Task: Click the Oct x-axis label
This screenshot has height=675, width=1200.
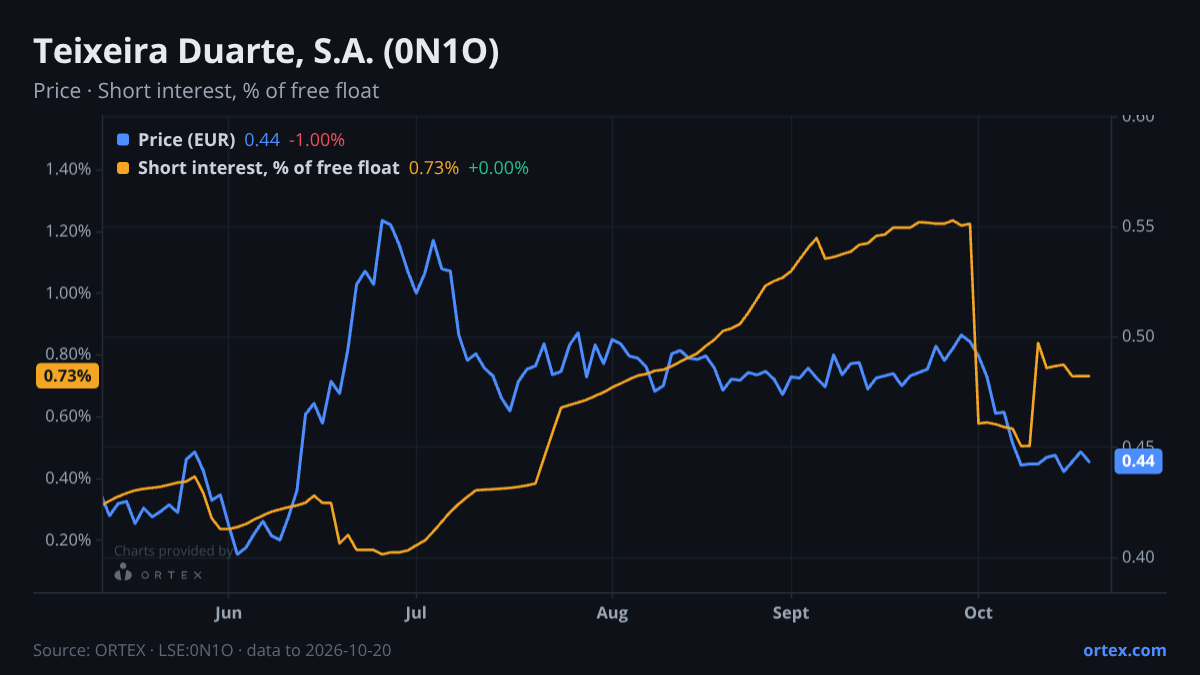Action: (978, 612)
